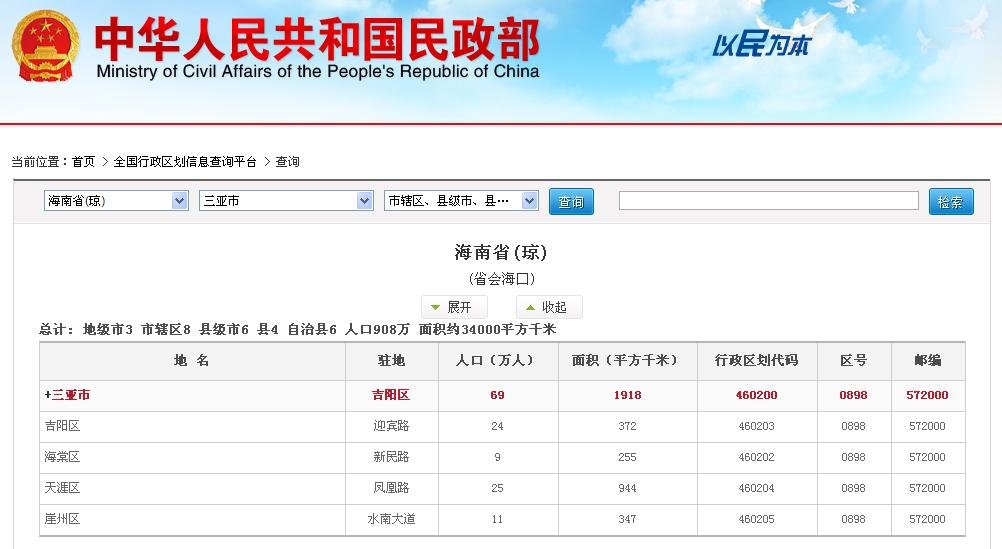Open the 市辖区、县级市 type dropdown
The image size is (1002, 549).
(x=460, y=201)
